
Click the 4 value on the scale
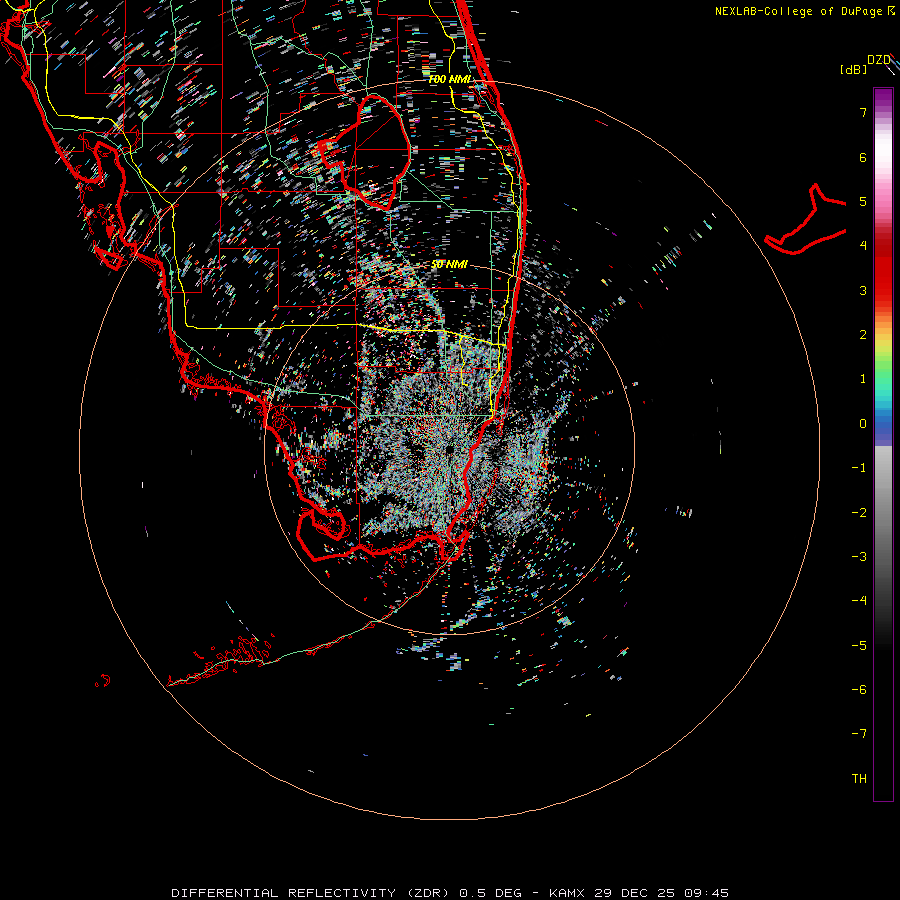(x=863, y=246)
